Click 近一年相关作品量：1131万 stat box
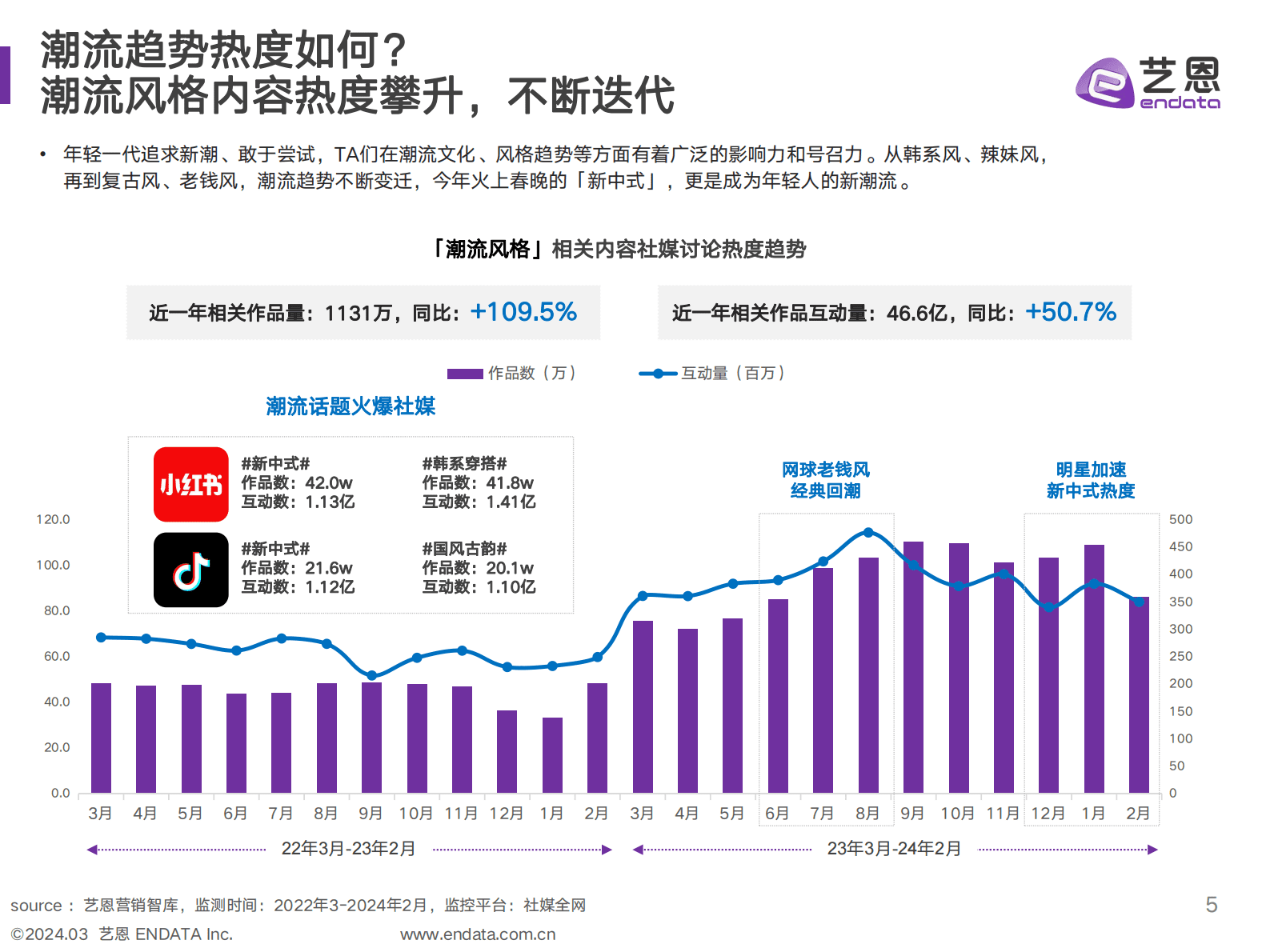This screenshot has height=952, width=1270. coord(363,312)
